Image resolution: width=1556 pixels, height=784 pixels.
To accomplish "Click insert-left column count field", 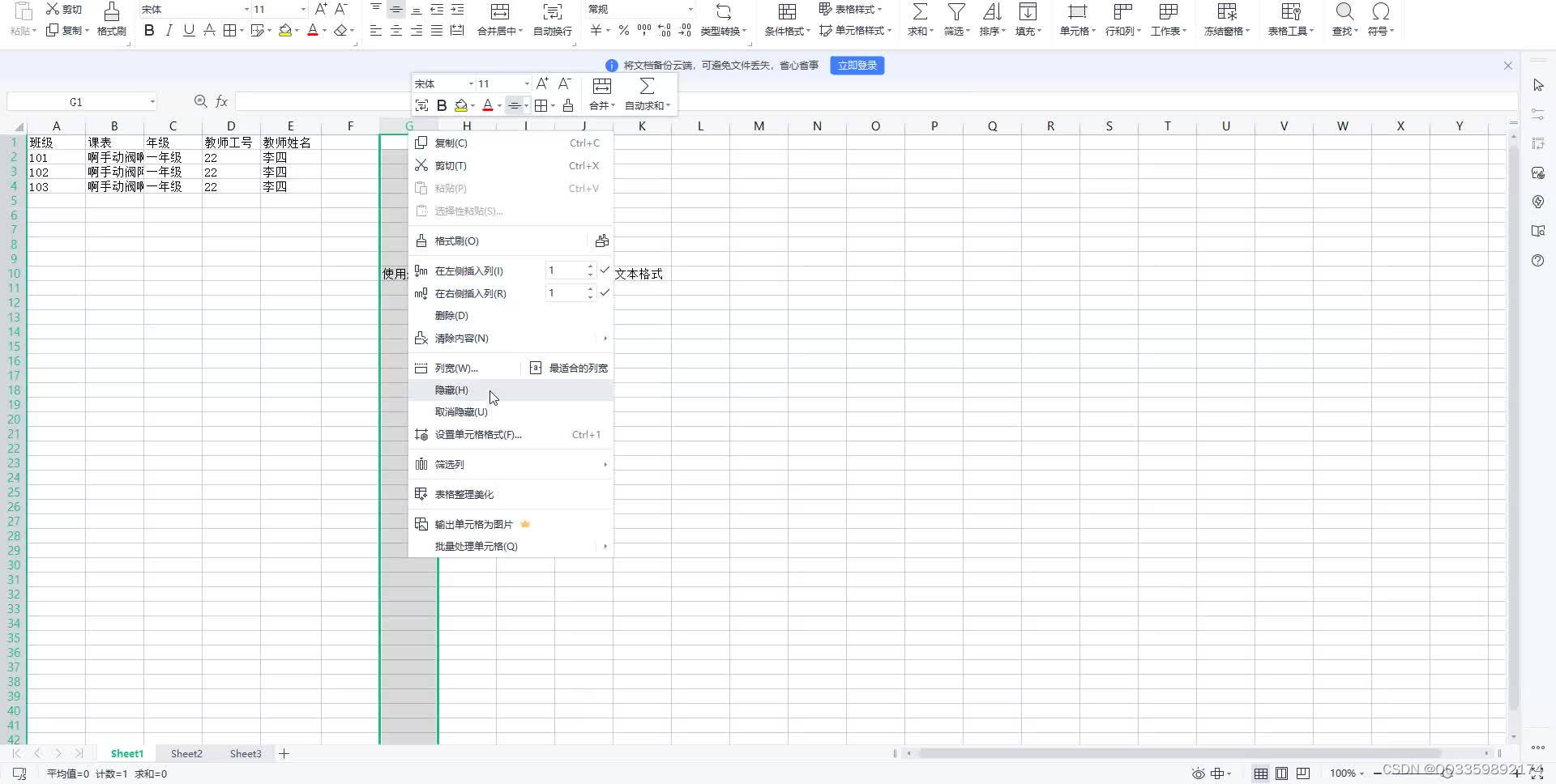I will [565, 271].
